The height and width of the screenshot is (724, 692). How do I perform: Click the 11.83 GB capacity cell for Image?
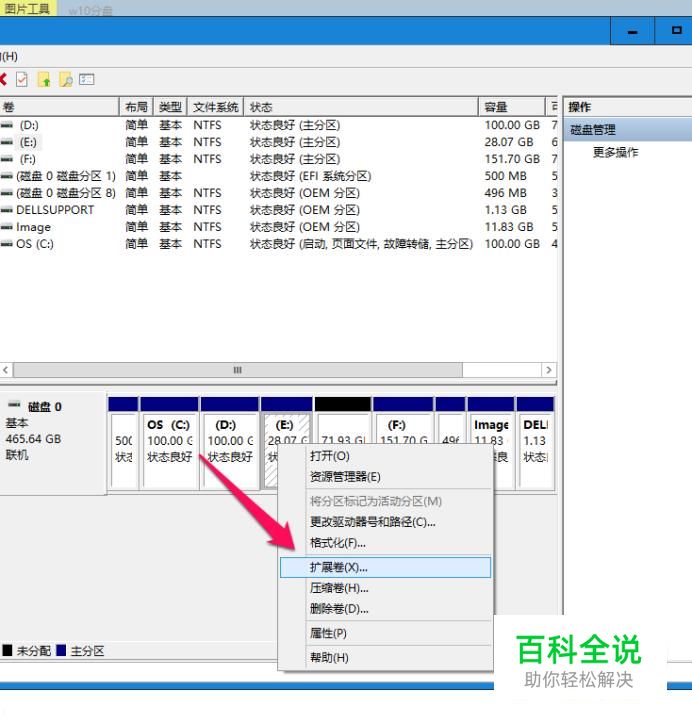pyautogui.click(x=509, y=227)
